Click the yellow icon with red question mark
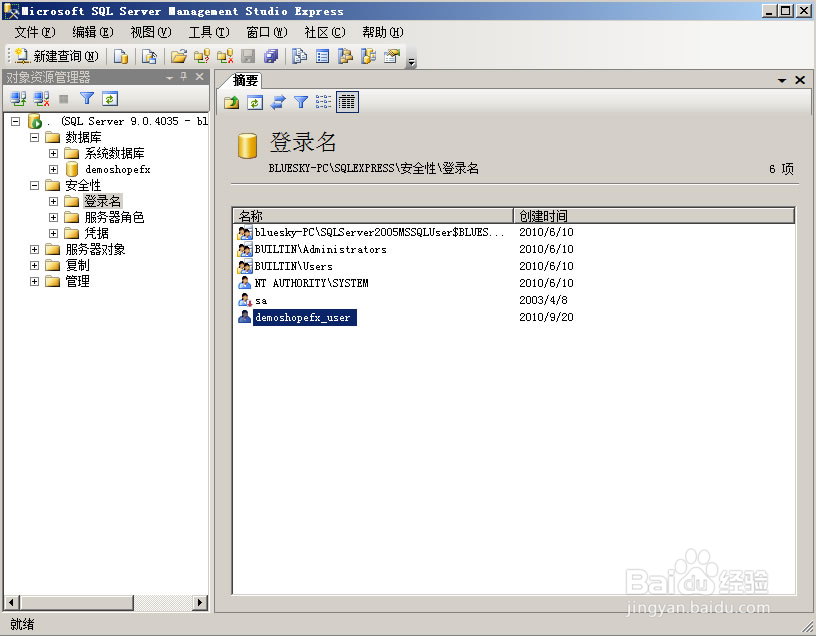 click(x=202, y=56)
